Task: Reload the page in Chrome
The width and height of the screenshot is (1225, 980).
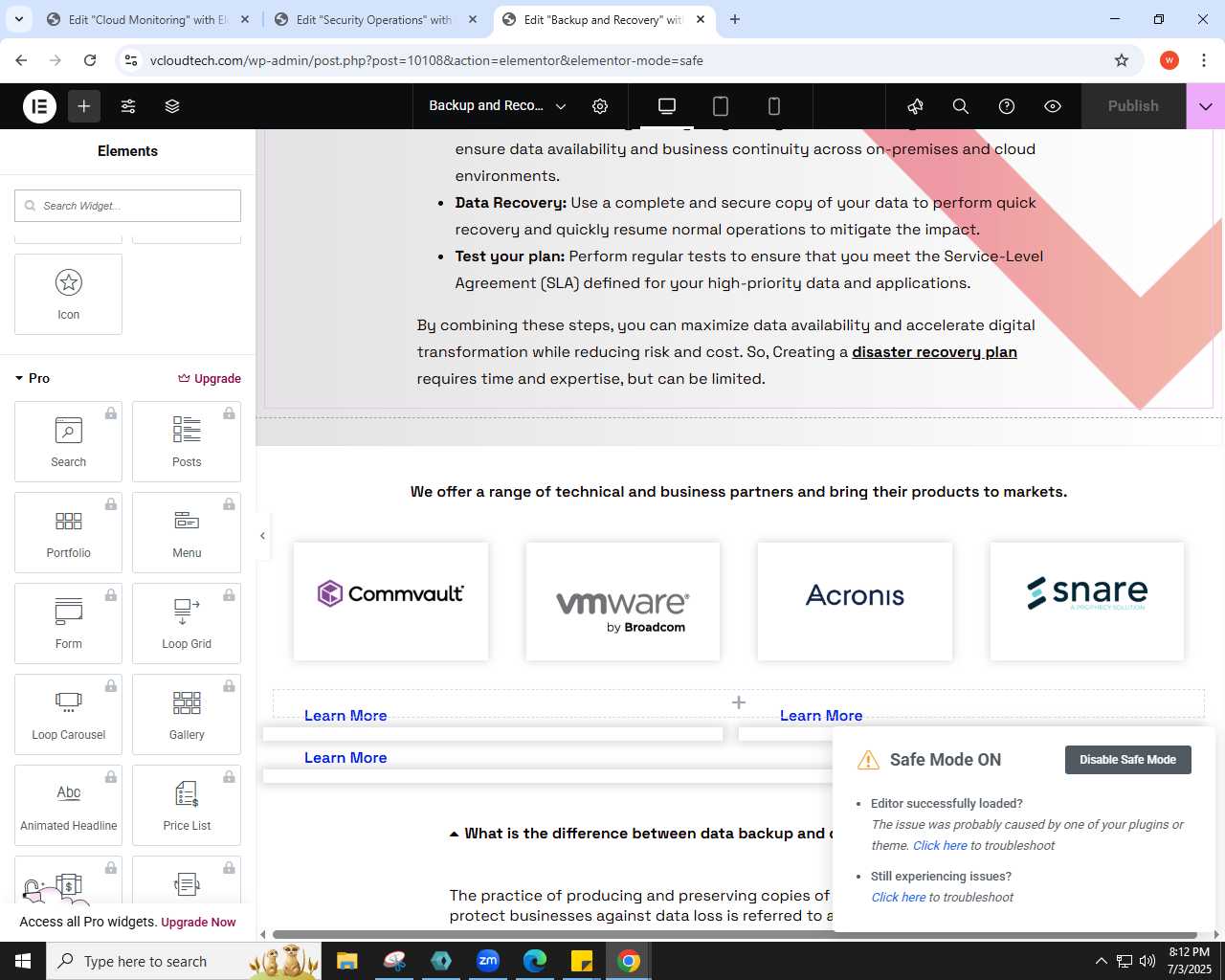Action: click(90, 60)
